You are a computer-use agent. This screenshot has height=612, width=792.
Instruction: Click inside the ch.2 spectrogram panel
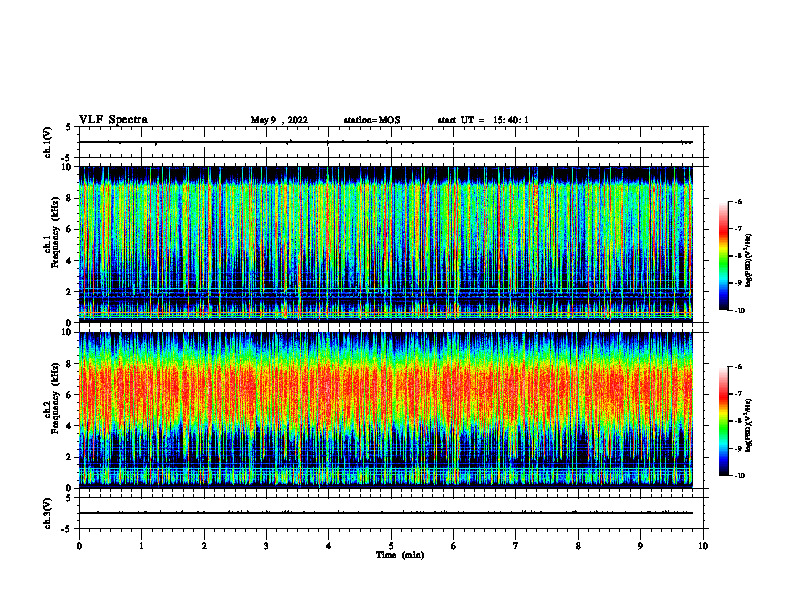(x=385, y=410)
